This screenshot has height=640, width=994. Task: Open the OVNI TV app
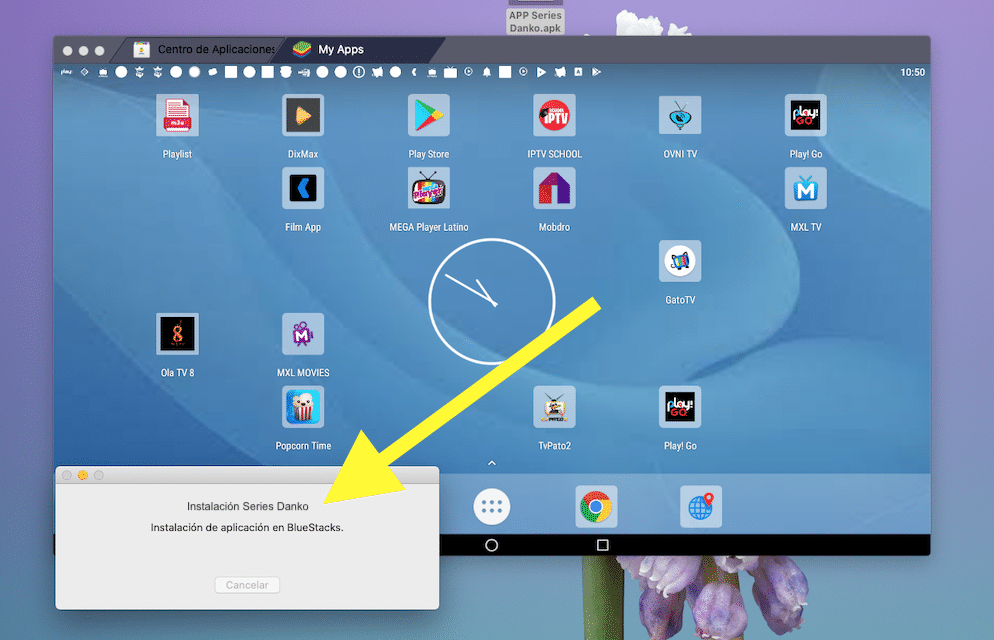click(x=680, y=116)
